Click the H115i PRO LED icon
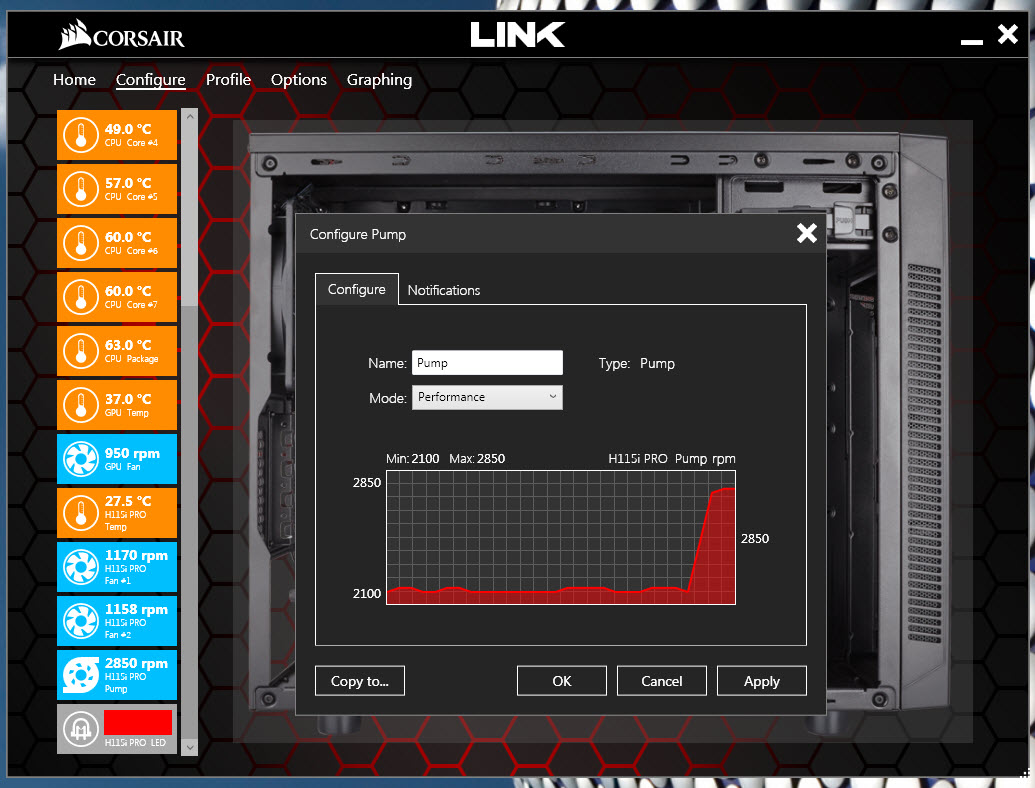Screen dimensions: 1035x788 [81, 729]
